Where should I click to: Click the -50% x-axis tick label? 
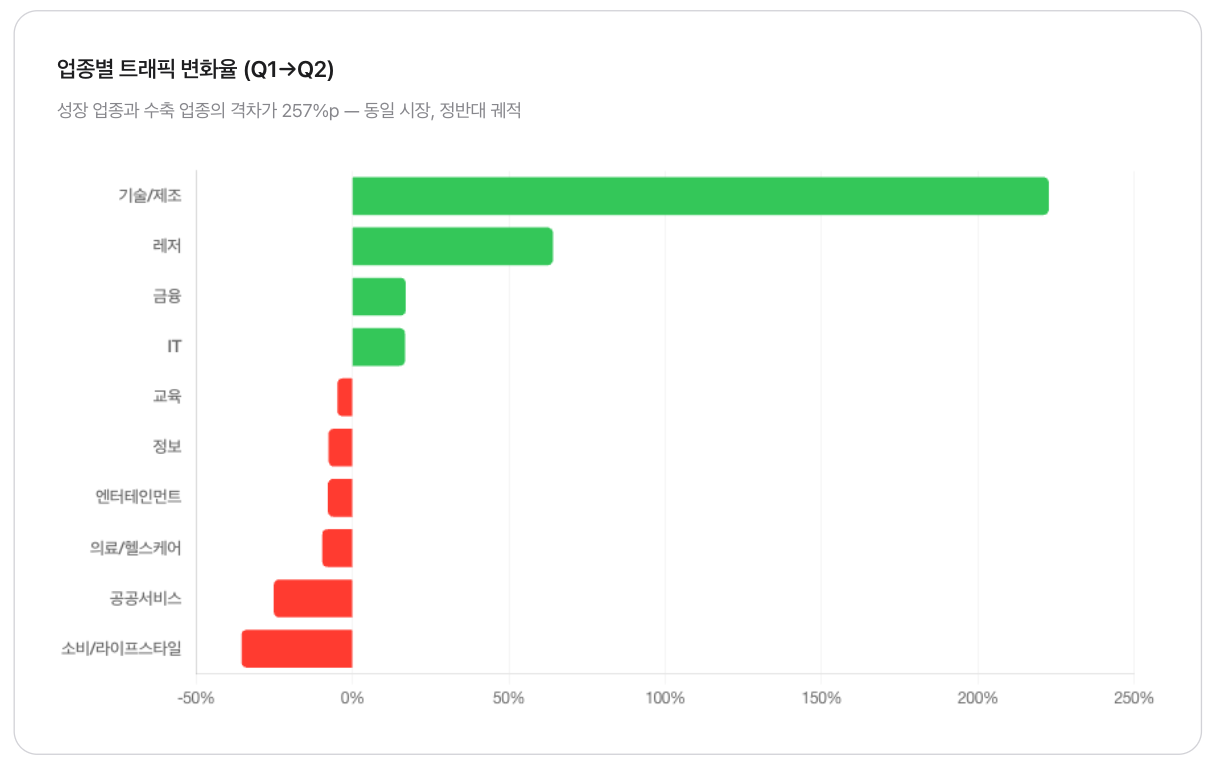point(196,697)
